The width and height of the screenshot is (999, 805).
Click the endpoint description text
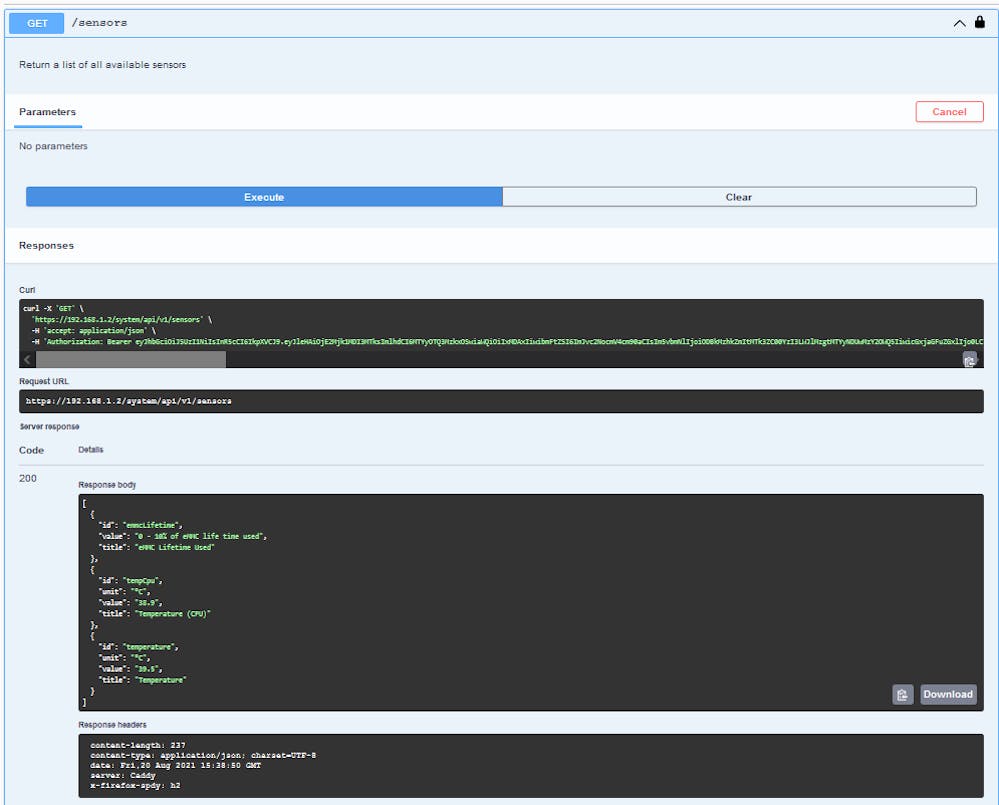click(x=102, y=65)
